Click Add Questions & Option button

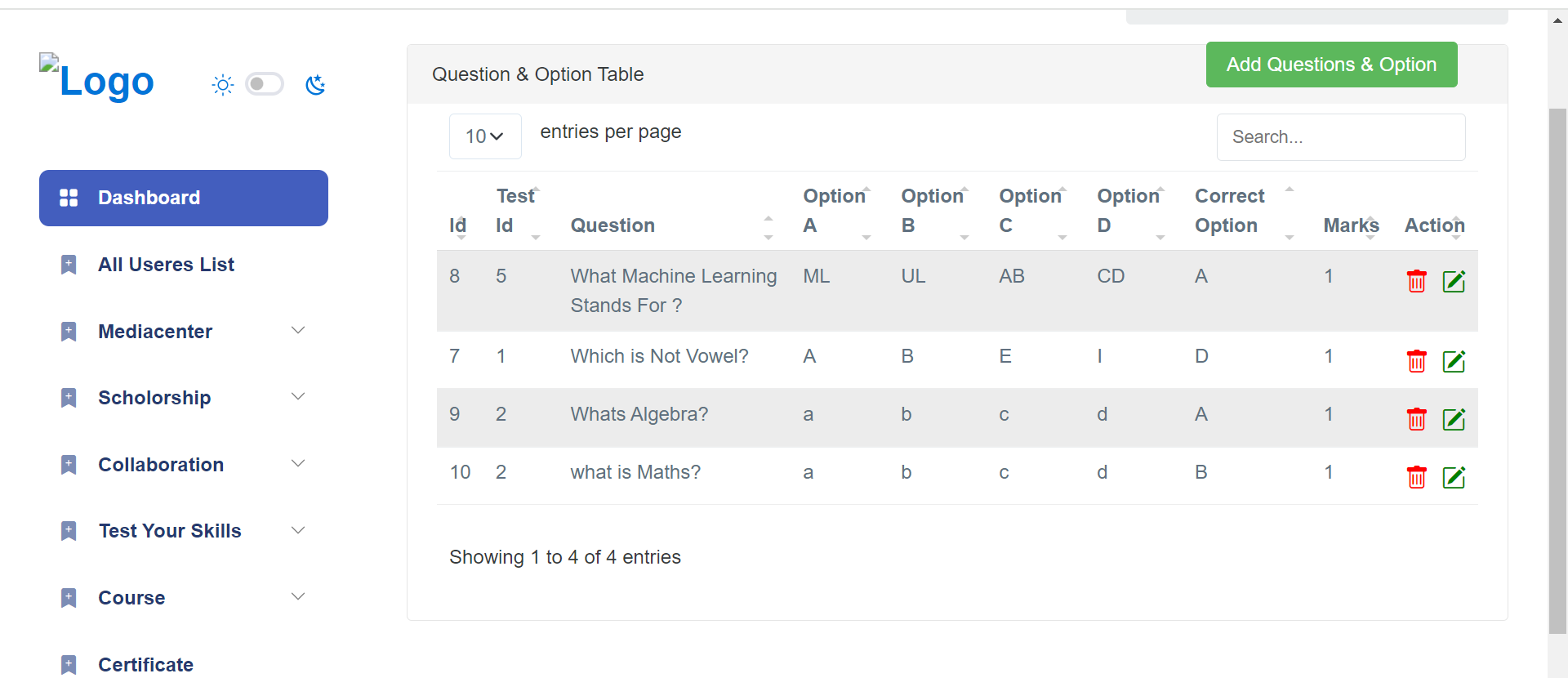click(1331, 65)
